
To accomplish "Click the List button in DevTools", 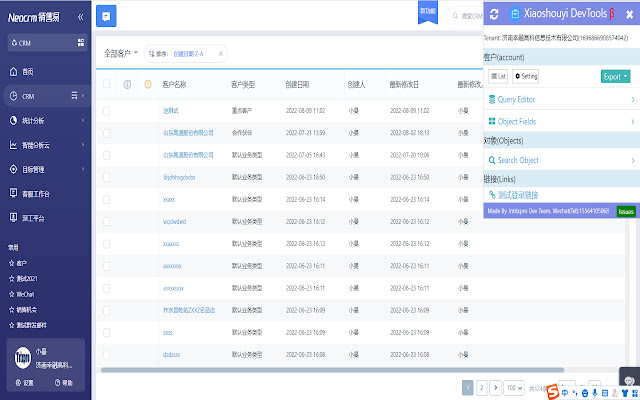I will pos(498,76).
